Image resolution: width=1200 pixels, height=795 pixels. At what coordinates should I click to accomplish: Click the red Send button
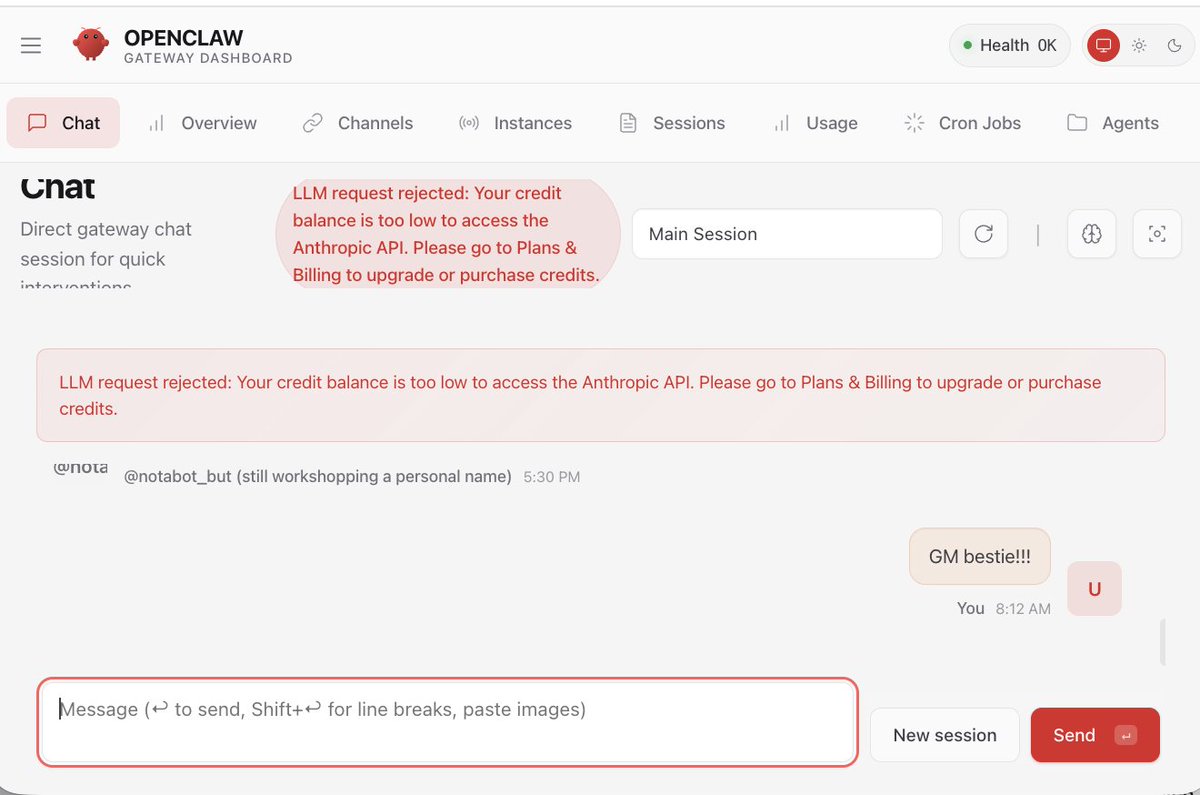coord(1095,735)
